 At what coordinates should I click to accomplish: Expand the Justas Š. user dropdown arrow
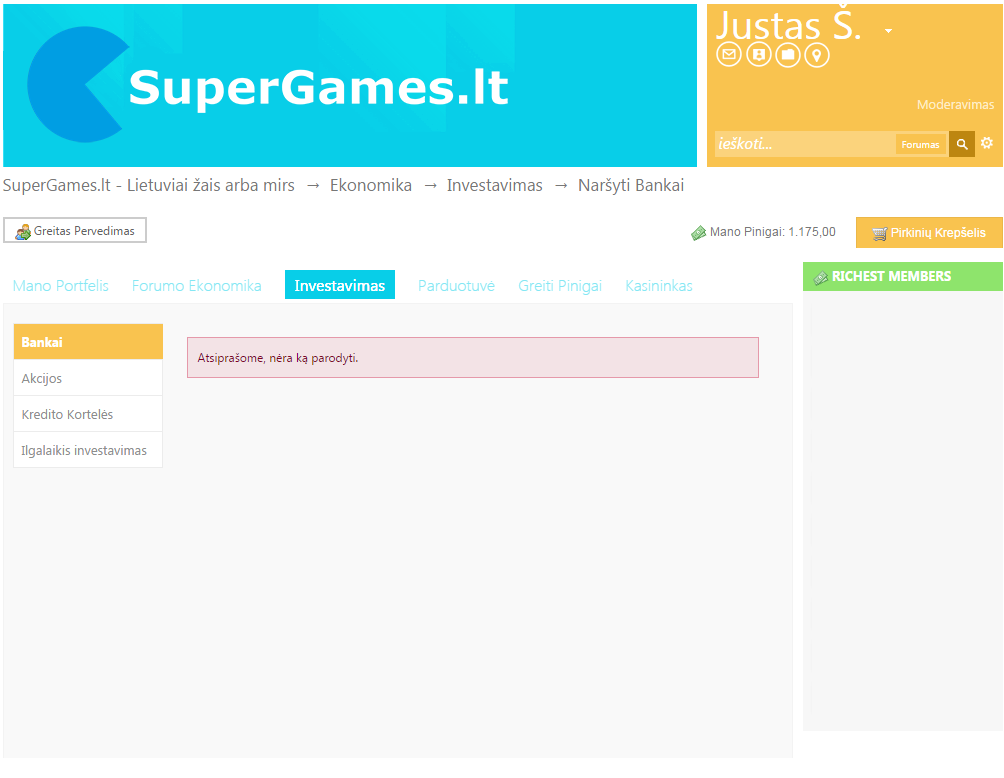pyautogui.click(x=888, y=31)
